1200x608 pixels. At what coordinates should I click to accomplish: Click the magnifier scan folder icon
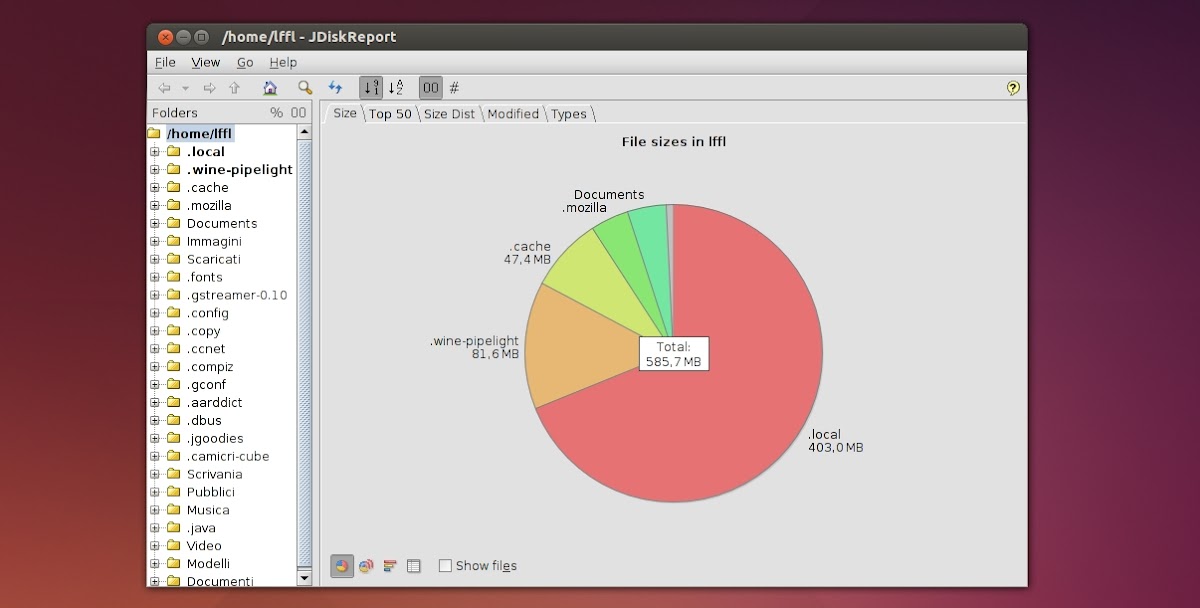pos(305,88)
